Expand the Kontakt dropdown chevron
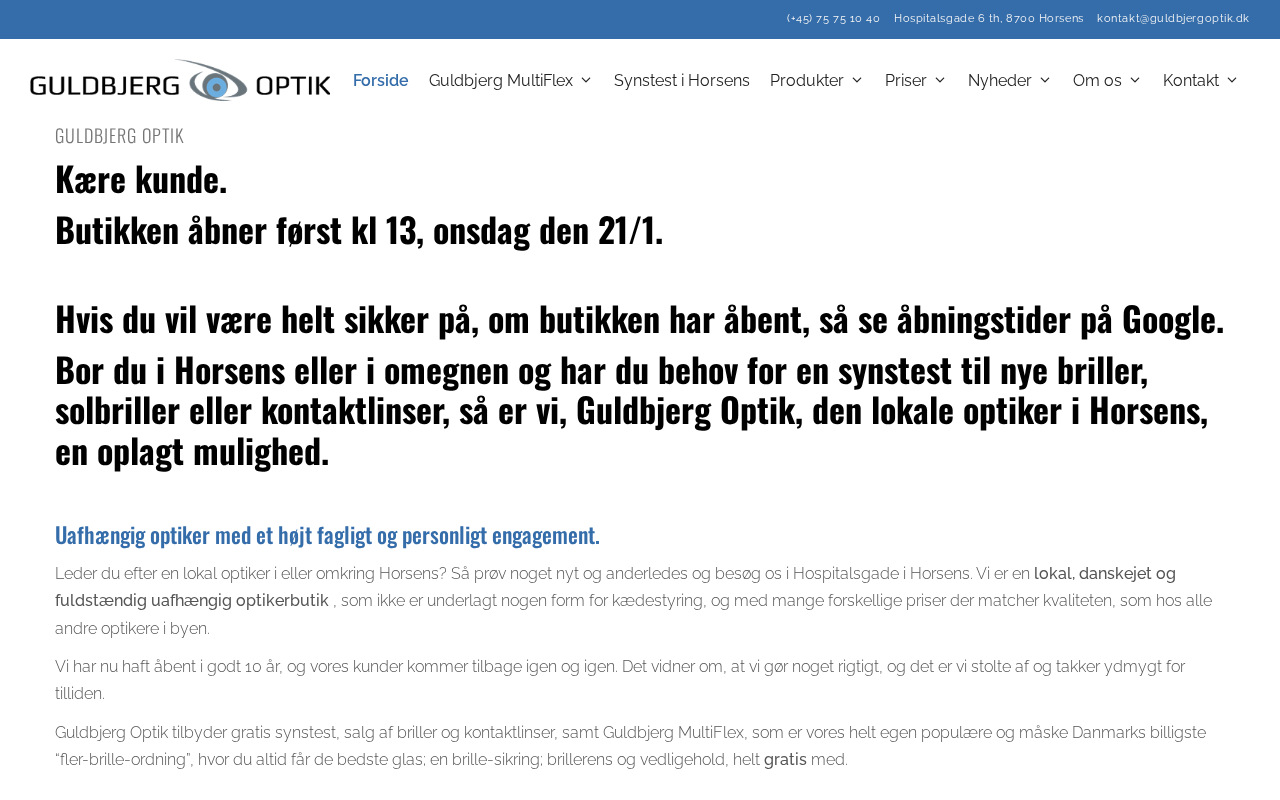 (x=1232, y=80)
